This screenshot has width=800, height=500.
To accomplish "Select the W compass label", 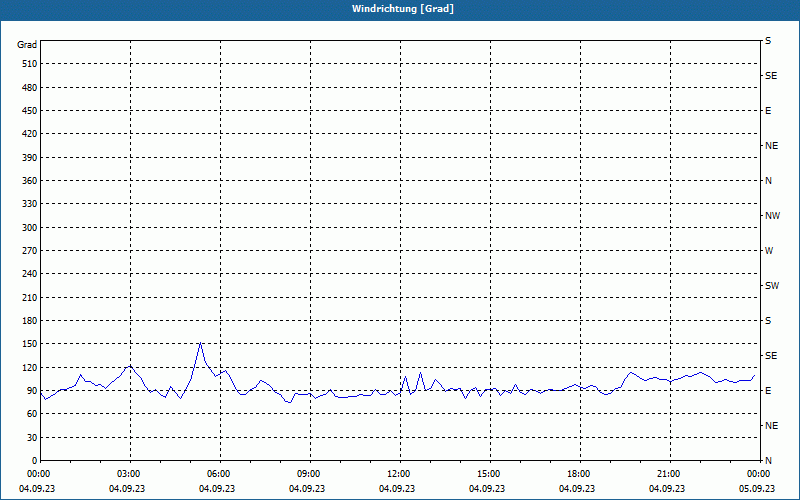I will [x=769, y=251].
